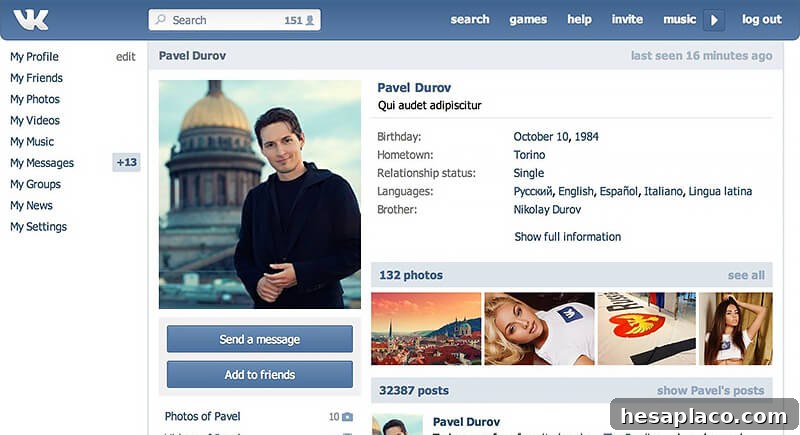The image size is (800, 435).
Task: Click the +13 unread messages badge
Action: [x=127, y=162]
